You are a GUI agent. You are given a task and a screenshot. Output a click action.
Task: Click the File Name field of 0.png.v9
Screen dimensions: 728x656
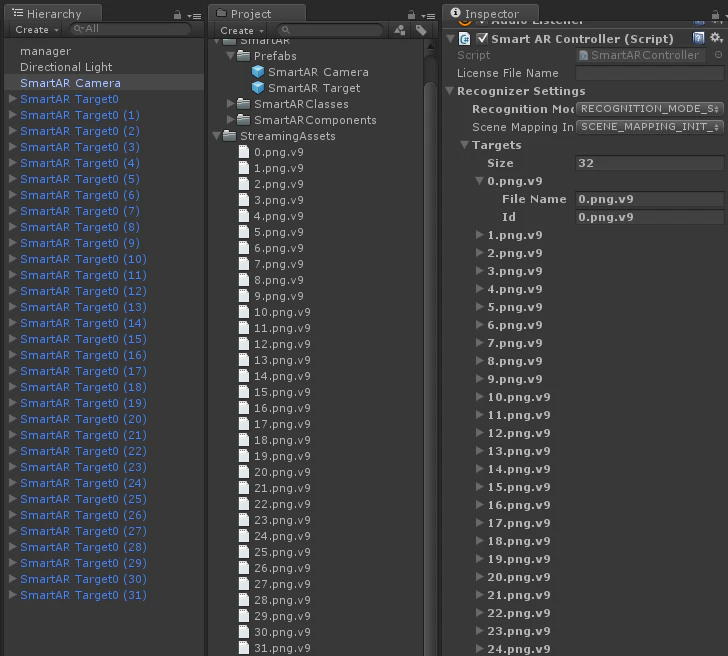[x=650, y=199]
